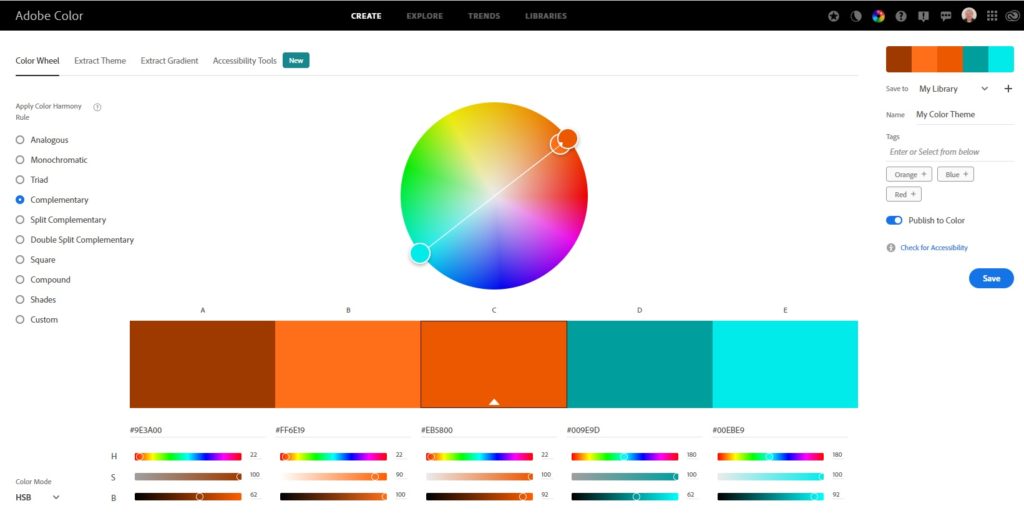
Task: Open the My Library save-to dropdown
Action: pyautogui.click(x=953, y=88)
